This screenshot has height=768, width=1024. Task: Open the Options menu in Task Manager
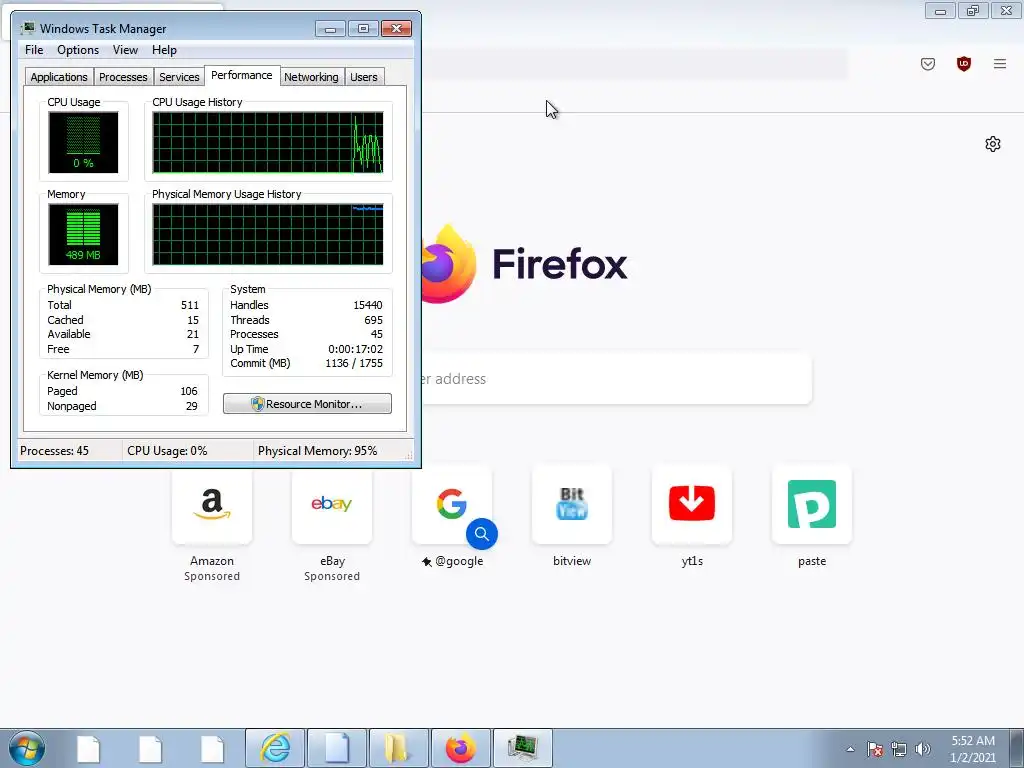(78, 50)
